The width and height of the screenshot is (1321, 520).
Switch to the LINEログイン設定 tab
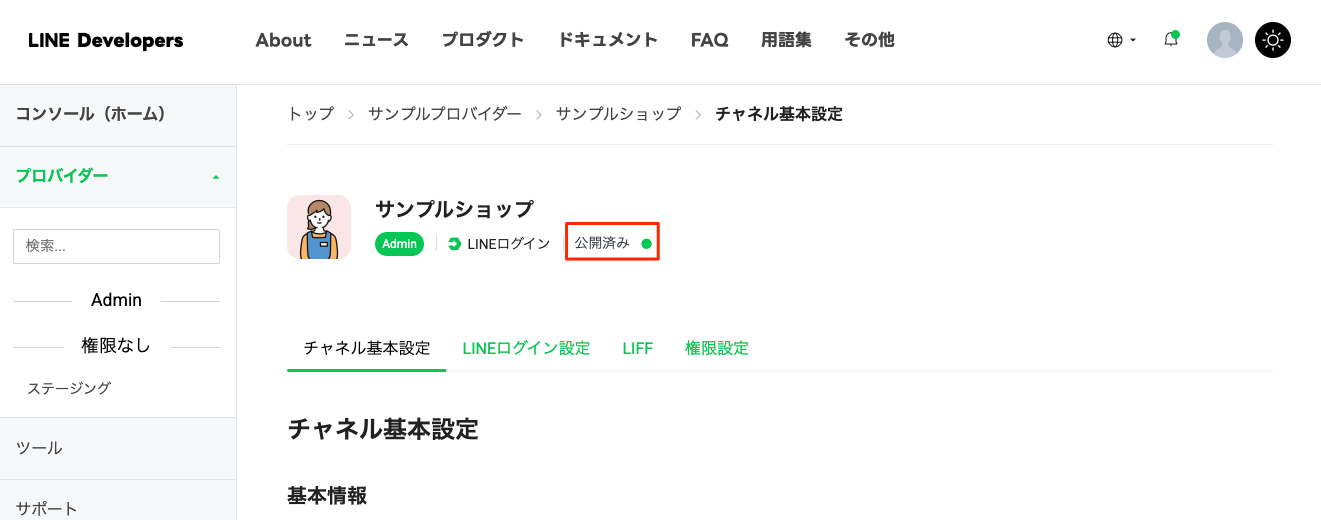(x=526, y=348)
